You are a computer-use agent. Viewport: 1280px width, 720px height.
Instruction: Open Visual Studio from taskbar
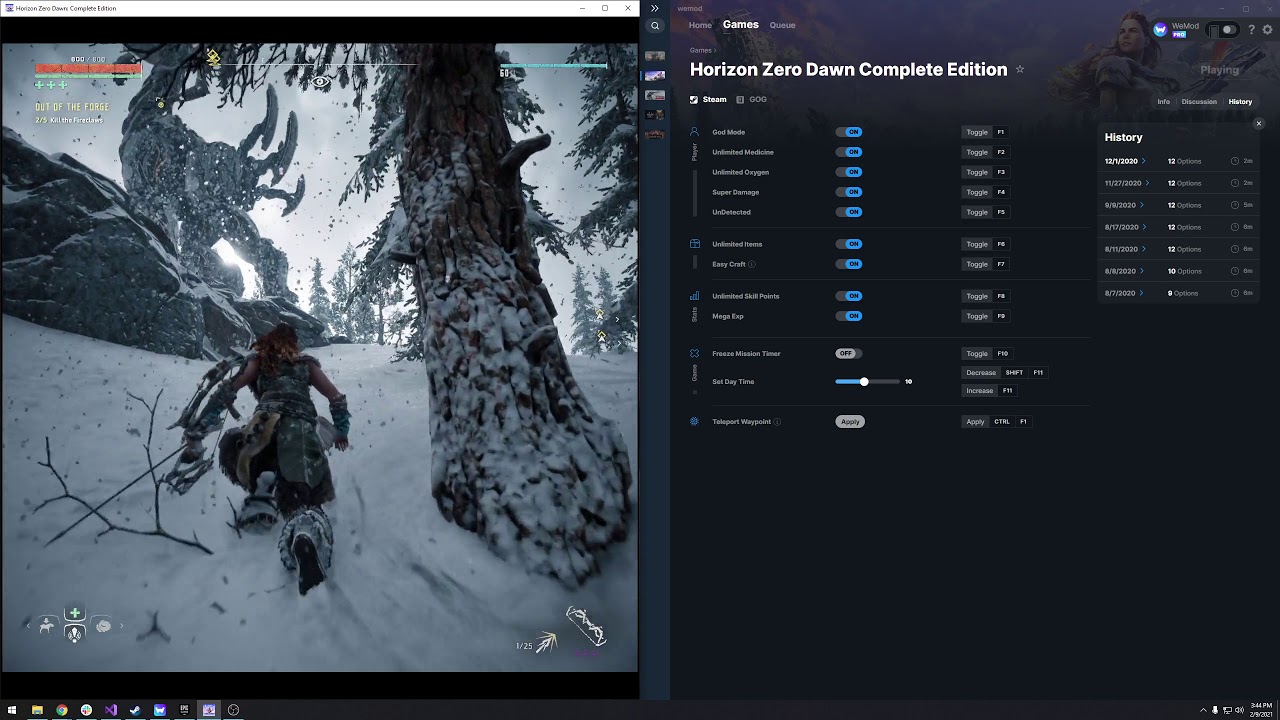tap(111, 710)
